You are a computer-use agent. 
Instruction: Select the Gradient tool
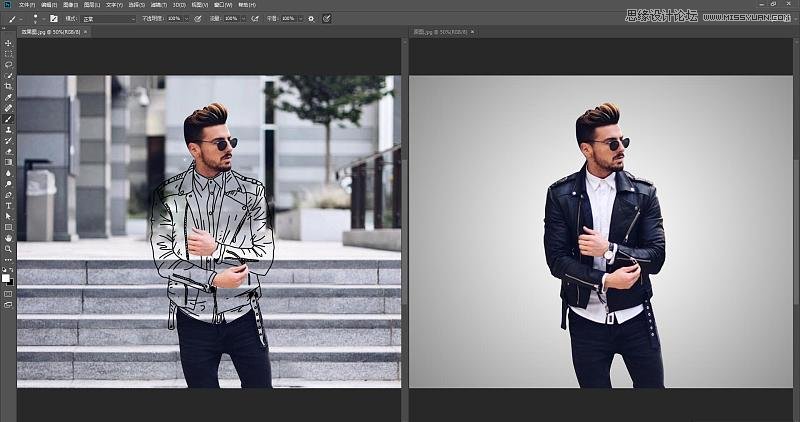click(8, 162)
